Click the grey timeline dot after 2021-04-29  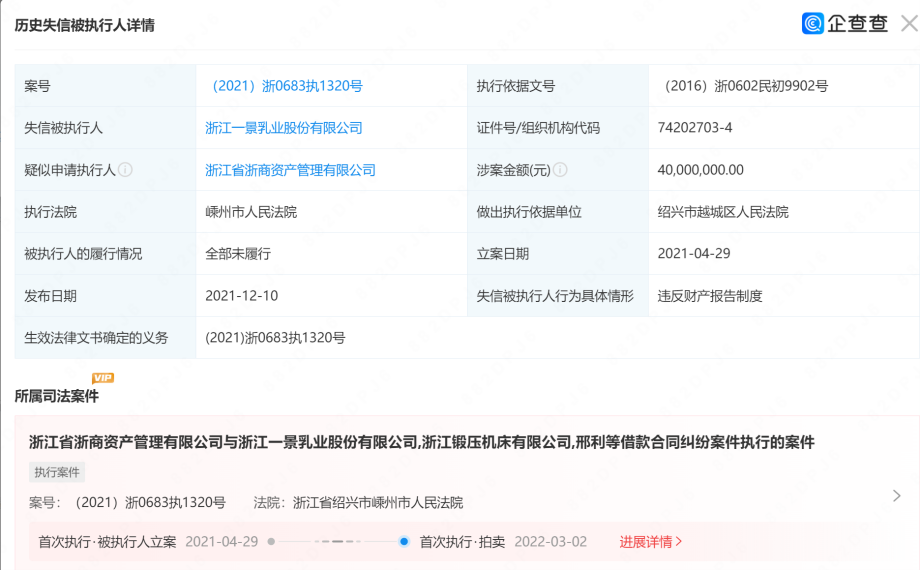click(271, 541)
